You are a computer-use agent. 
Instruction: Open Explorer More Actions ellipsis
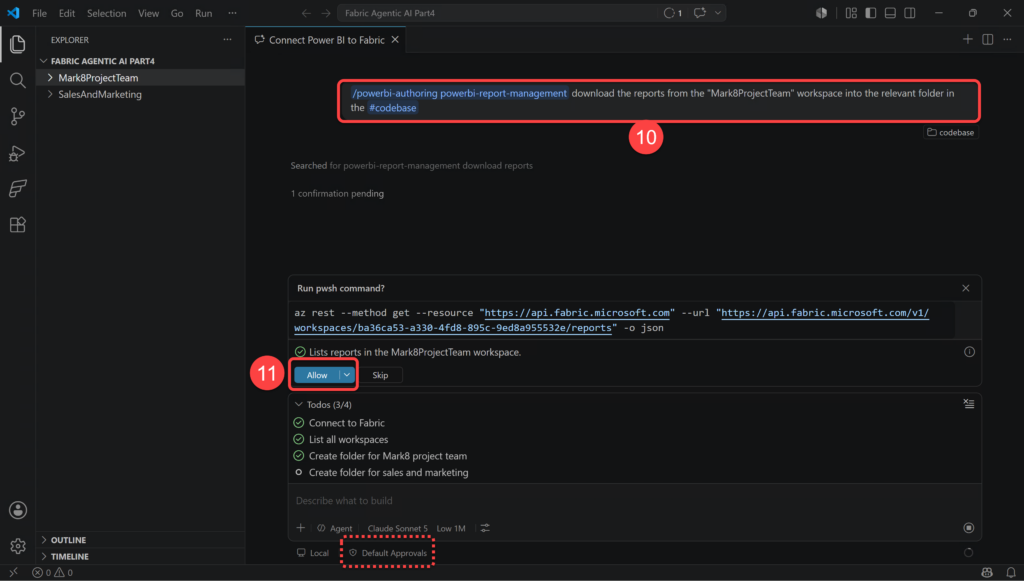(227, 40)
